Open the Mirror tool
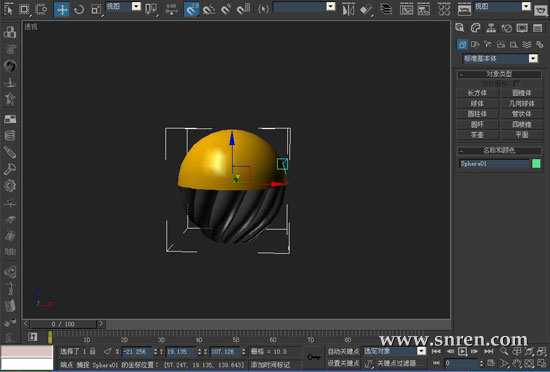The width and height of the screenshot is (550, 372). coord(348,9)
